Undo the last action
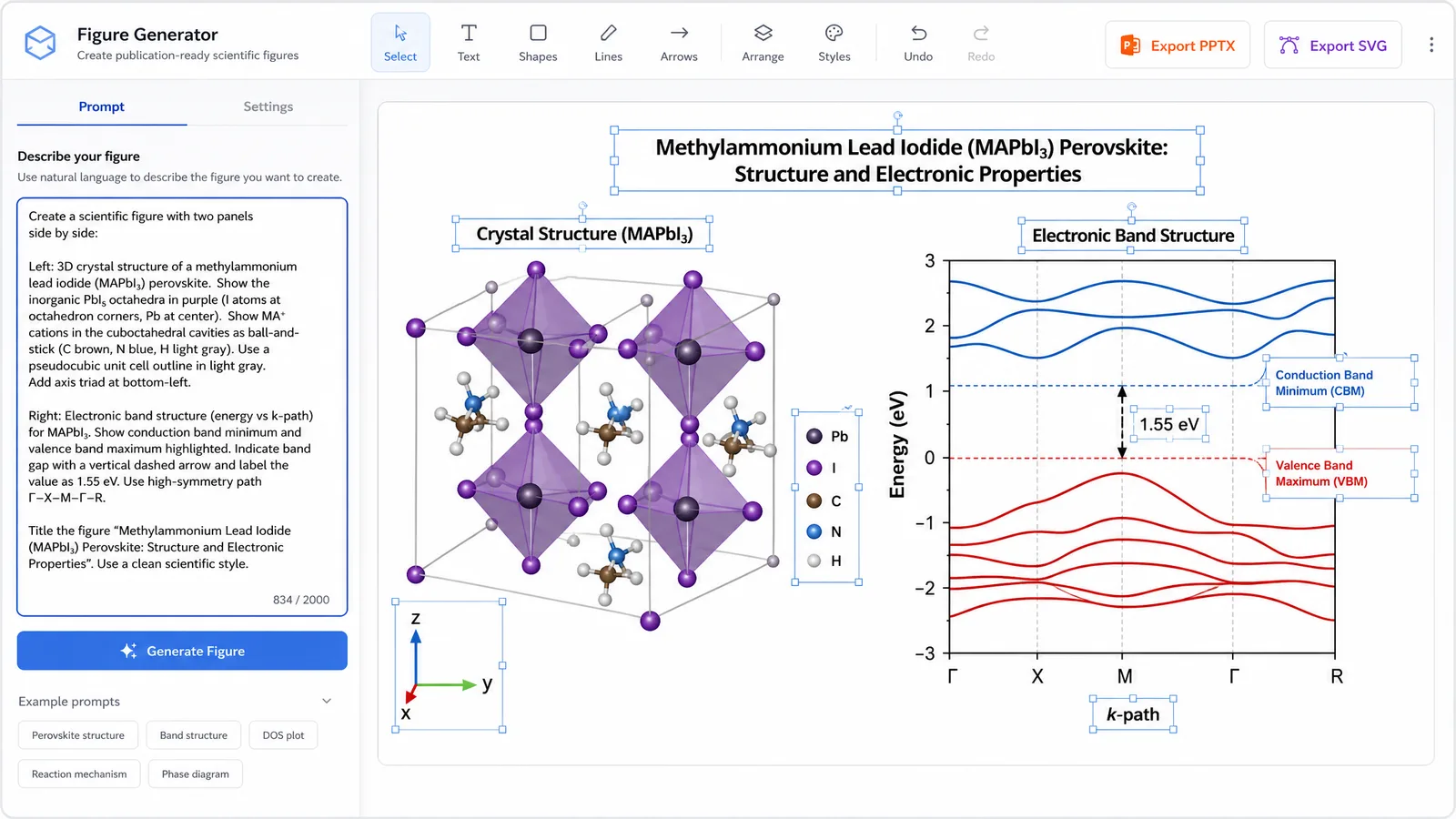This screenshot has height=819, width=1456. pos(918,43)
